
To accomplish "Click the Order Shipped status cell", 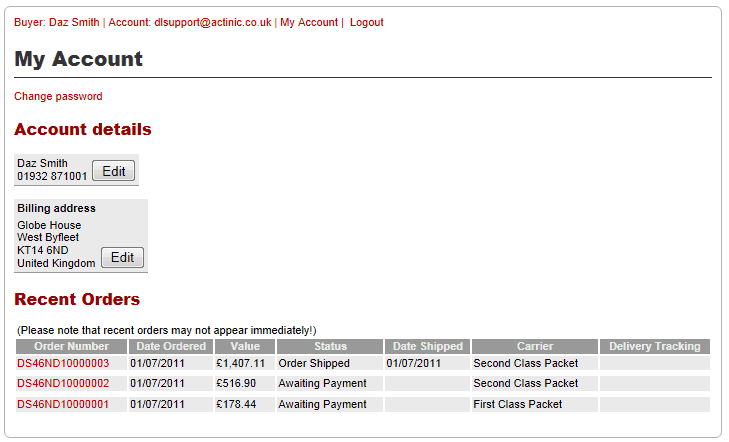I will coord(314,363).
